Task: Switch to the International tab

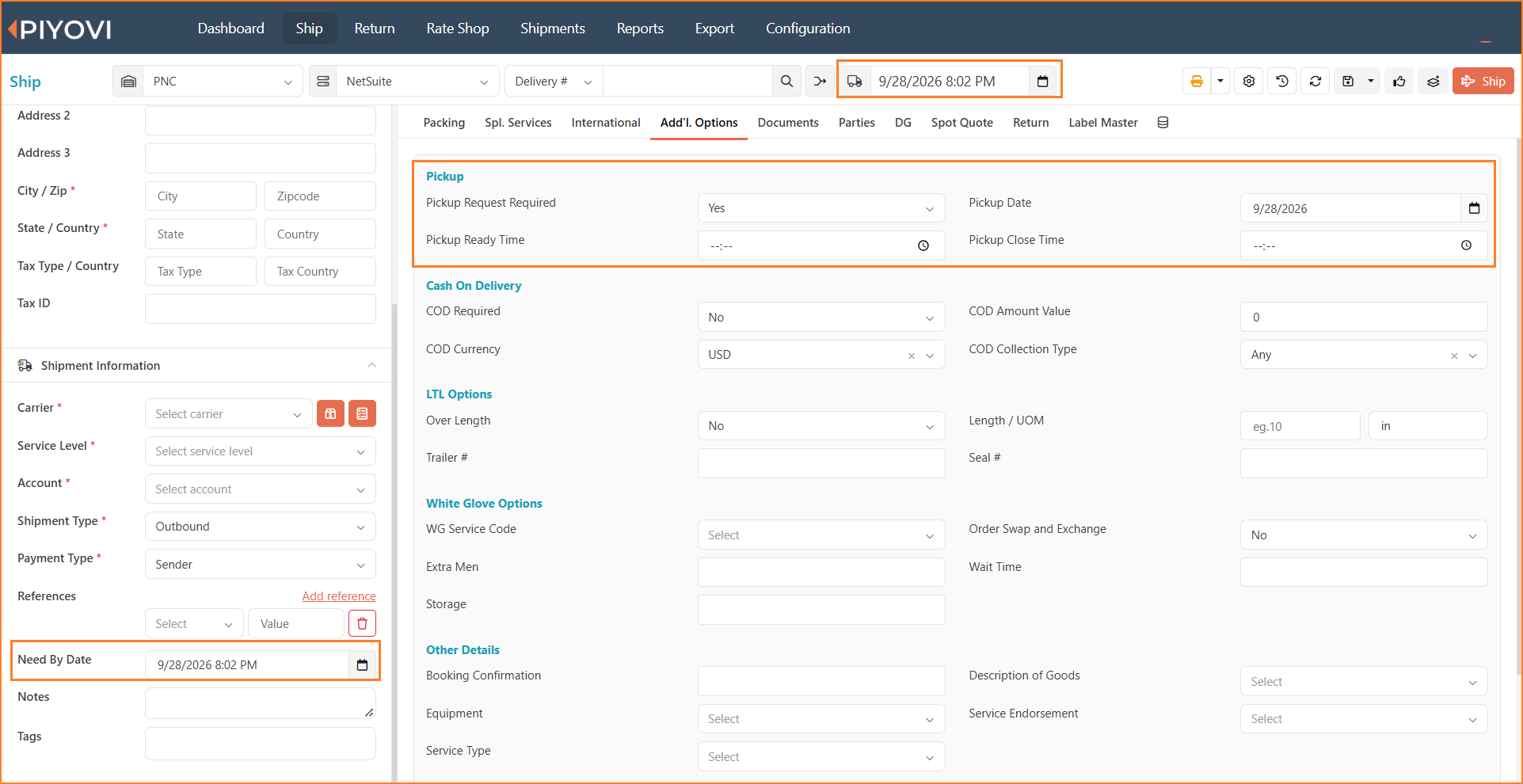Action: (606, 122)
